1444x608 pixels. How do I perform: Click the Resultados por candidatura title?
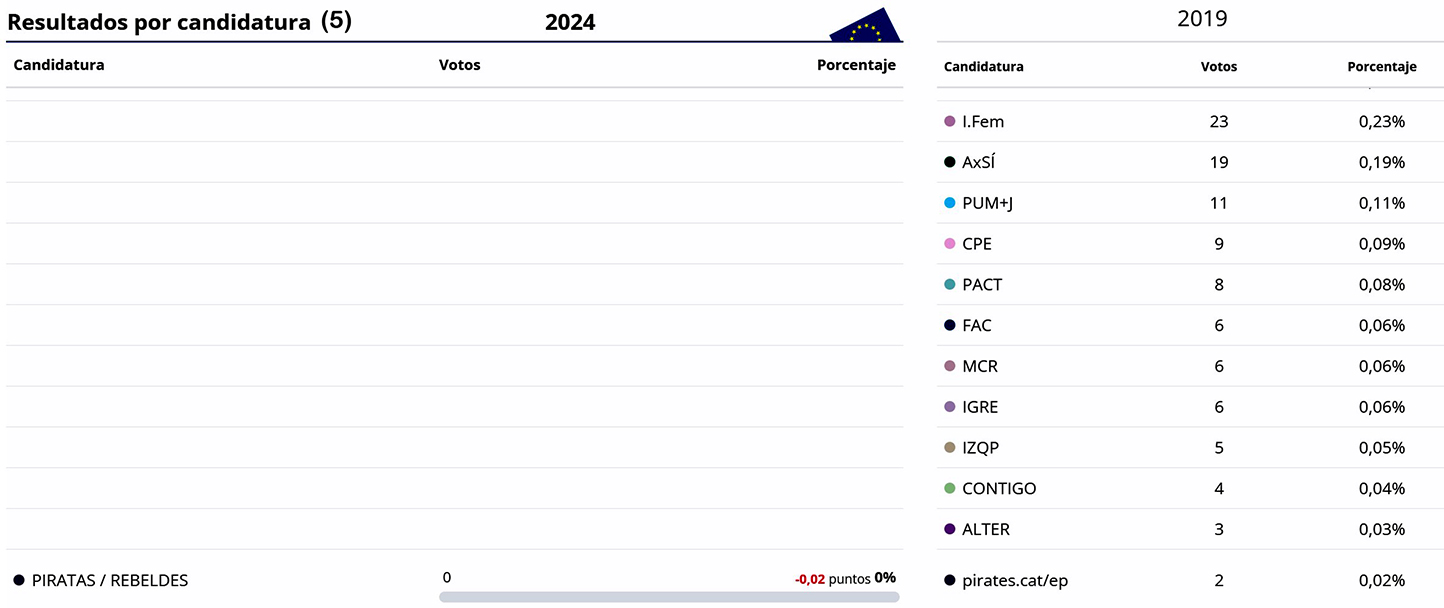159,22
